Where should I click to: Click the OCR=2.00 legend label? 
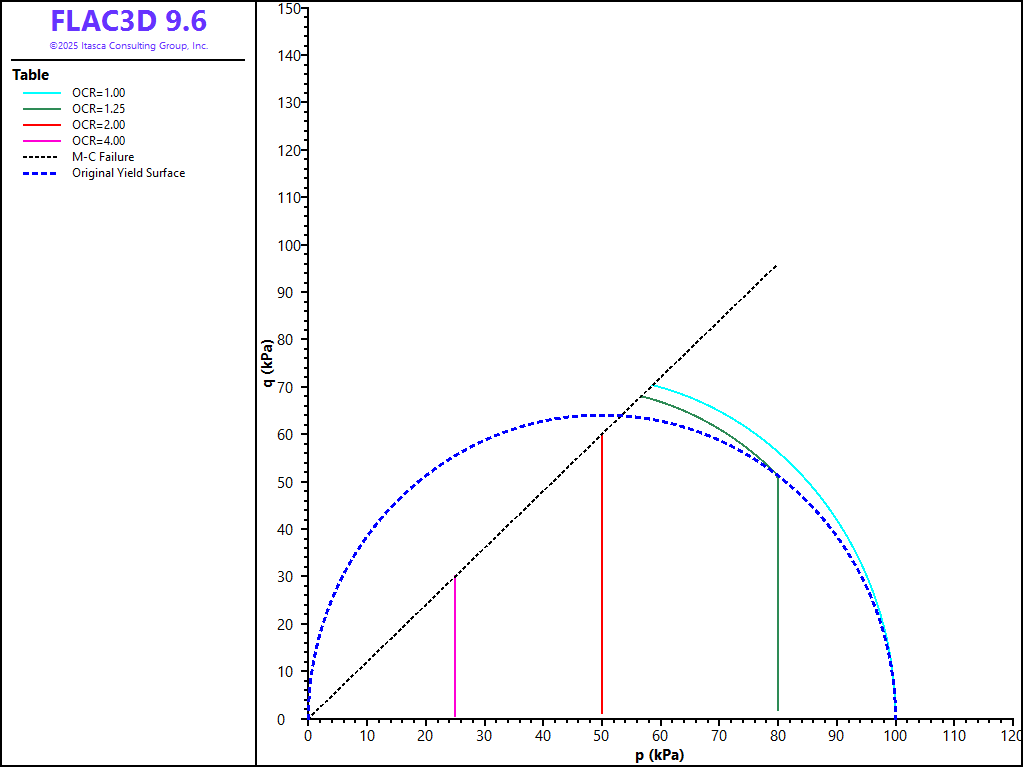pyautogui.click(x=98, y=125)
